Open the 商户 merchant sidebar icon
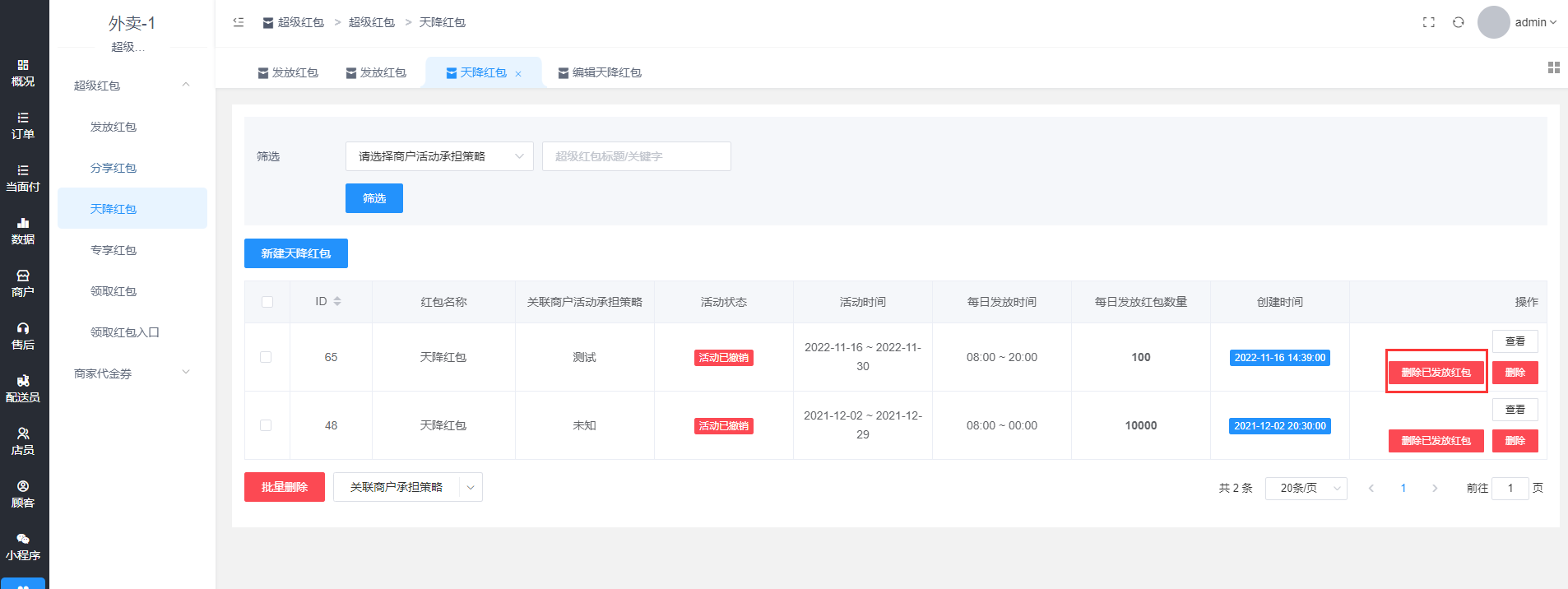1568x589 pixels. 23,284
